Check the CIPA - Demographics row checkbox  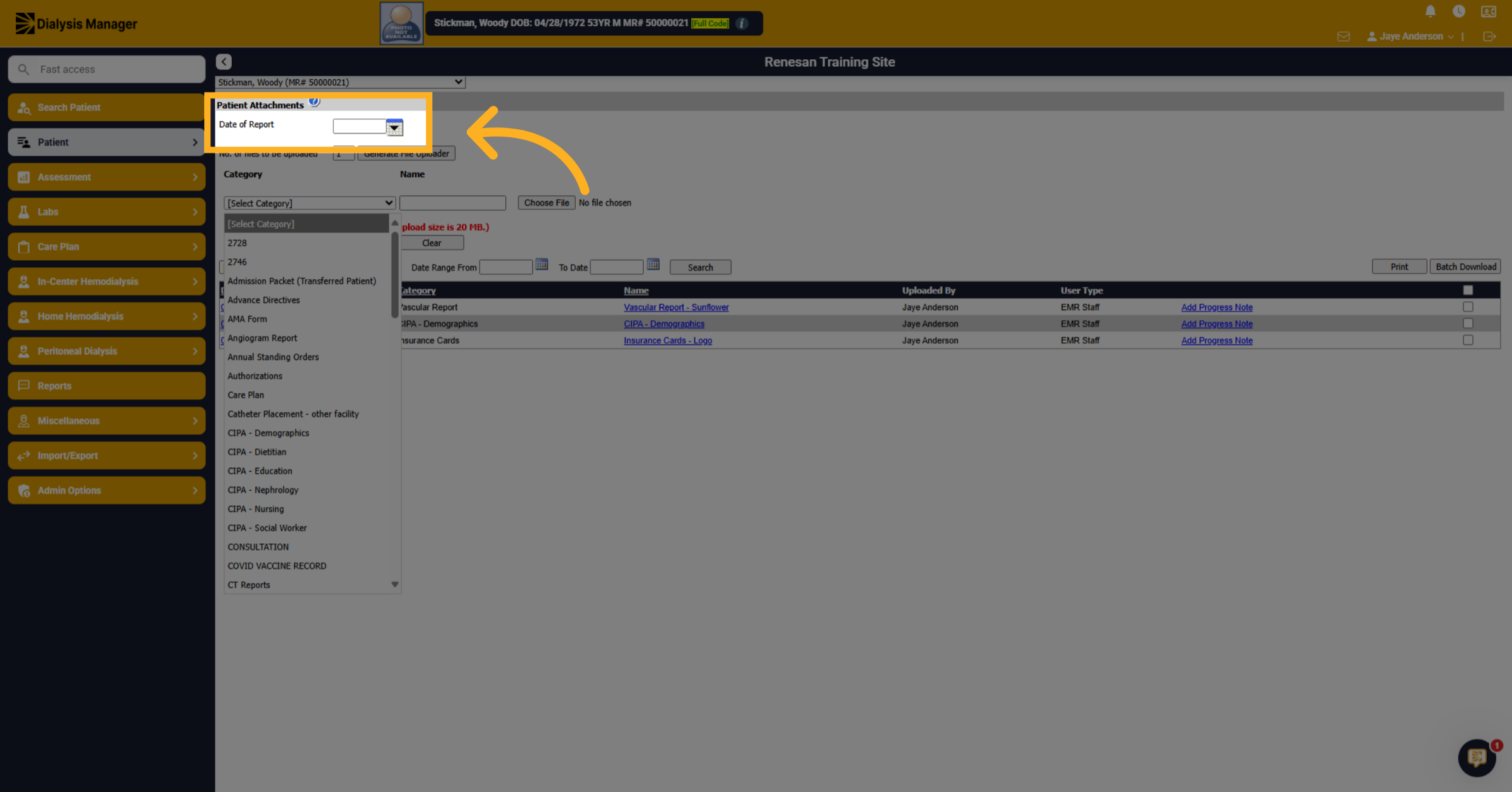[1468, 323]
